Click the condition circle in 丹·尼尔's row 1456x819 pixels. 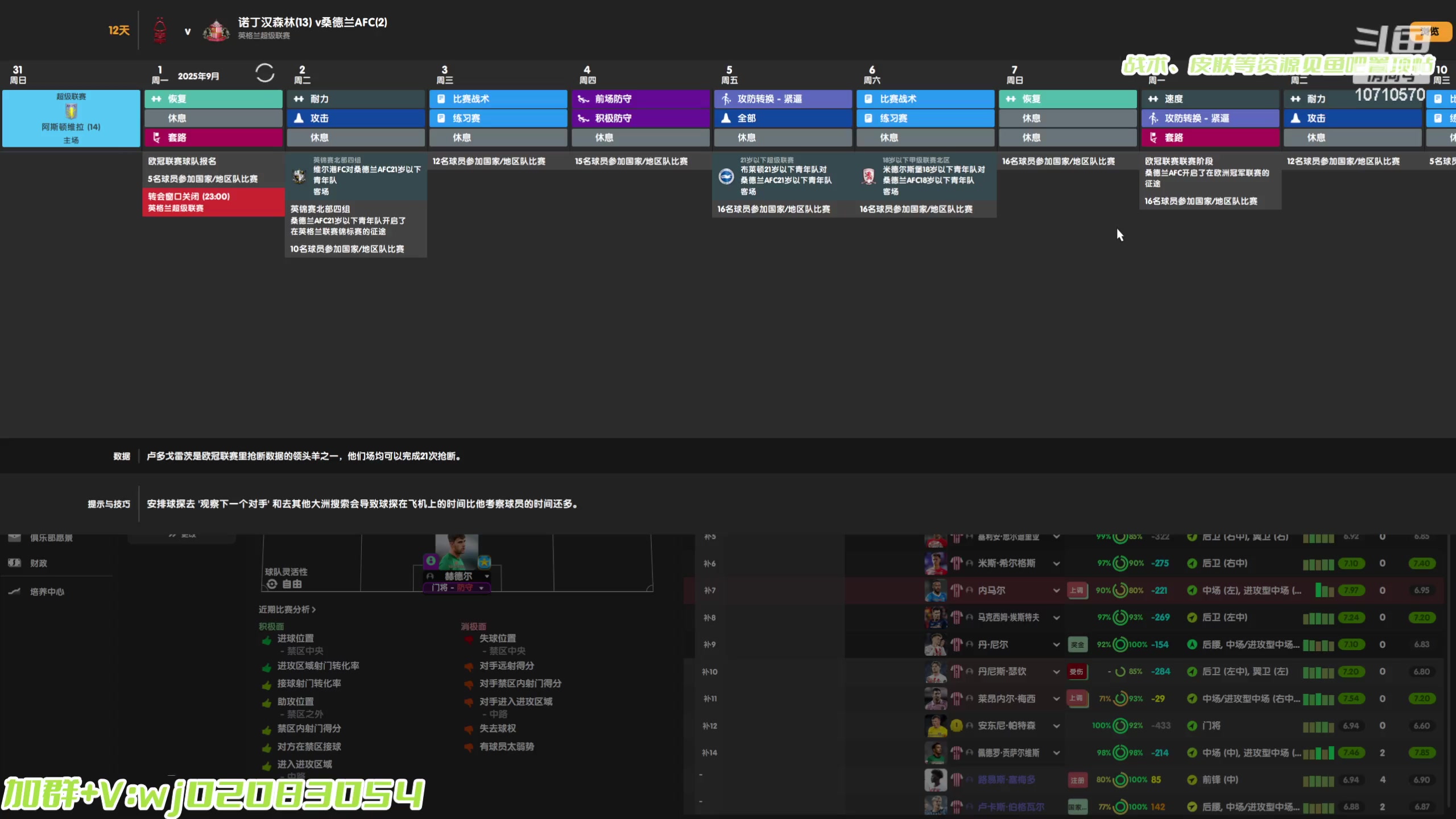pyautogui.click(x=1120, y=644)
